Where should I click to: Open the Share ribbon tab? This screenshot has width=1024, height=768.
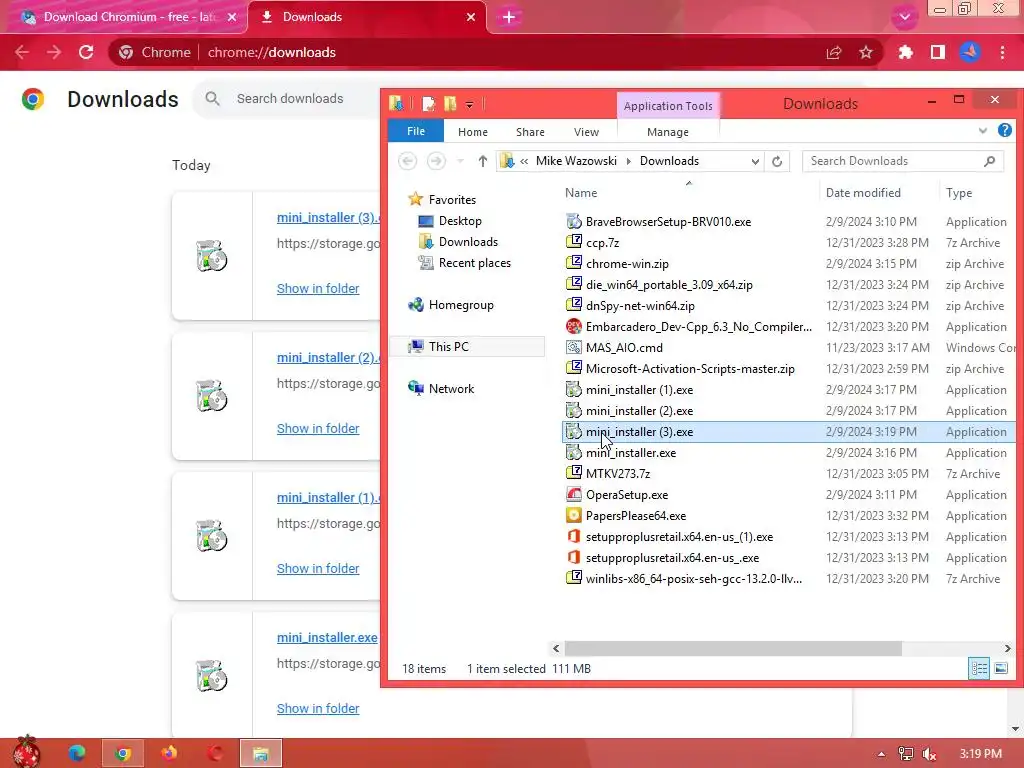530,132
